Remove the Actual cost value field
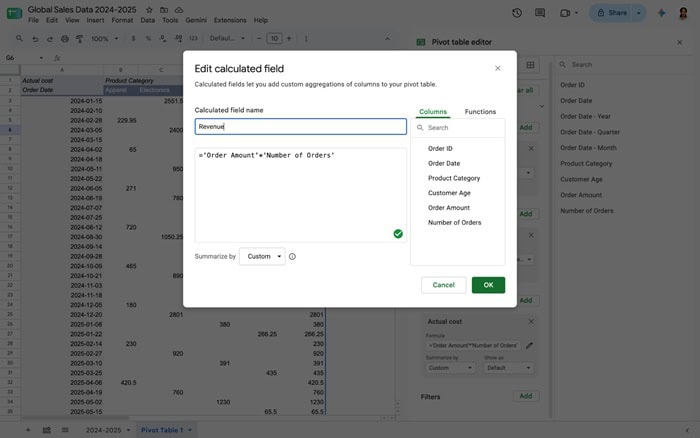 [x=531, y=321]
